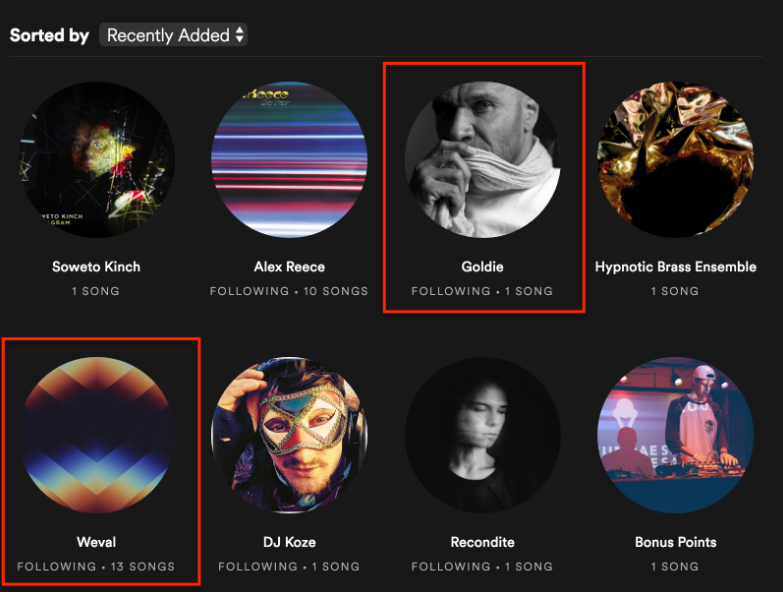The image size is (783, 592).
Task: Click the Weval name label
Action: coord(96,542)
